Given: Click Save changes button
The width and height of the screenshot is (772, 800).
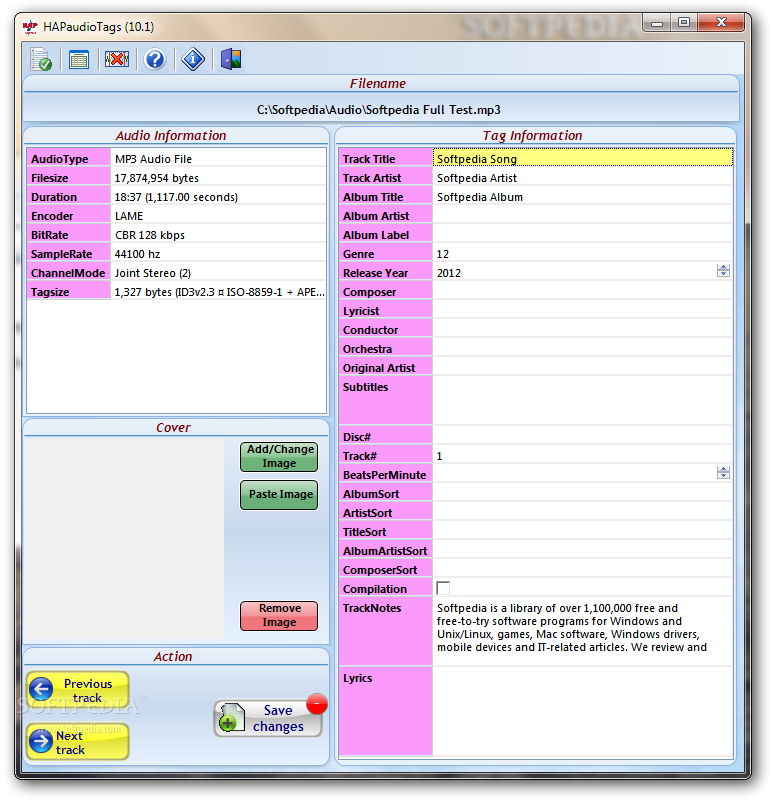Looking at the screenshot, I should [268, 718].
